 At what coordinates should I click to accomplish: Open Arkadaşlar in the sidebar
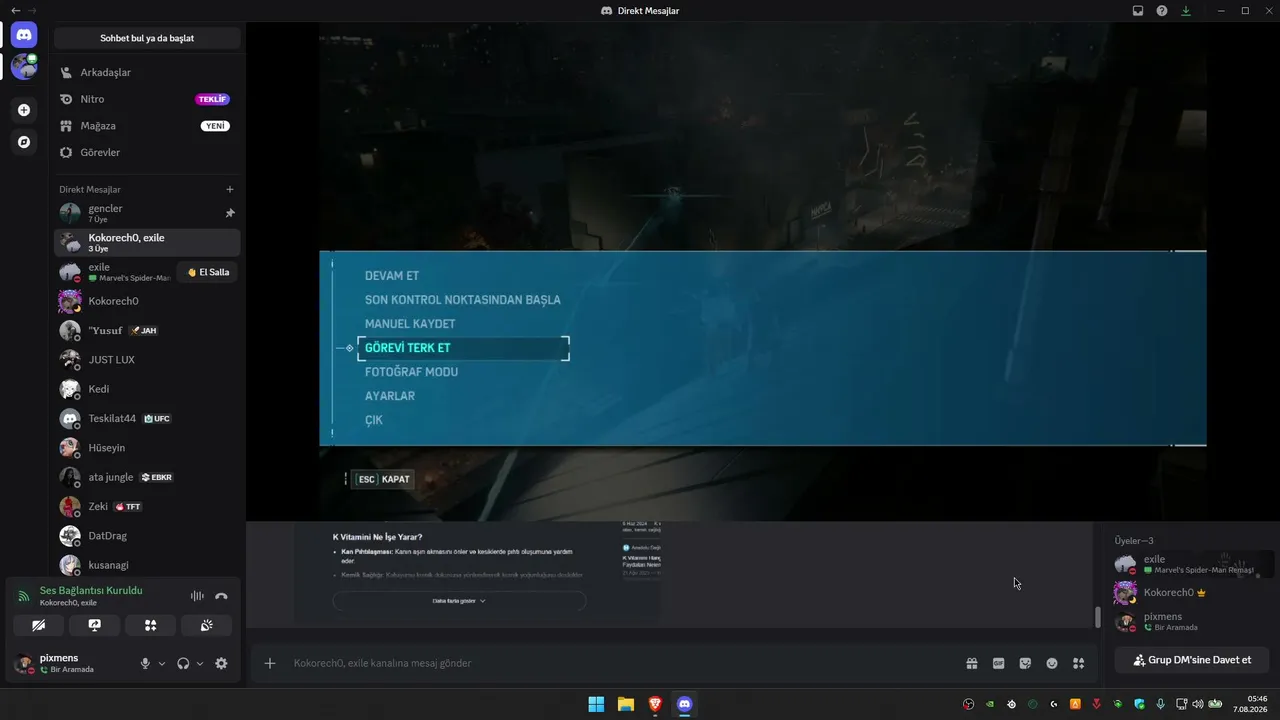pos(147,72)
